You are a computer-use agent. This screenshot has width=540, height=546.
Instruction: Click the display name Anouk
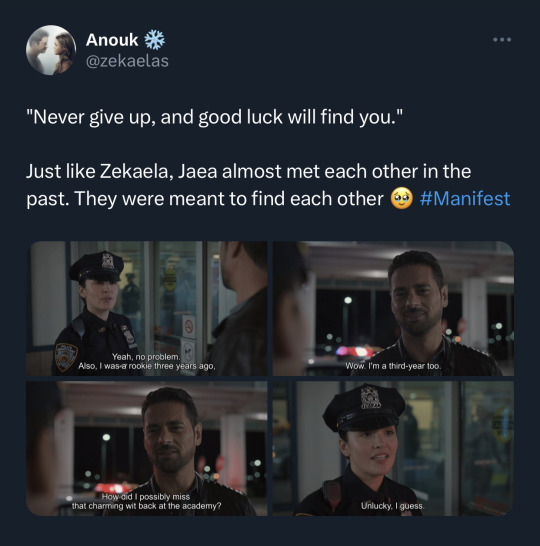[112, 40]
